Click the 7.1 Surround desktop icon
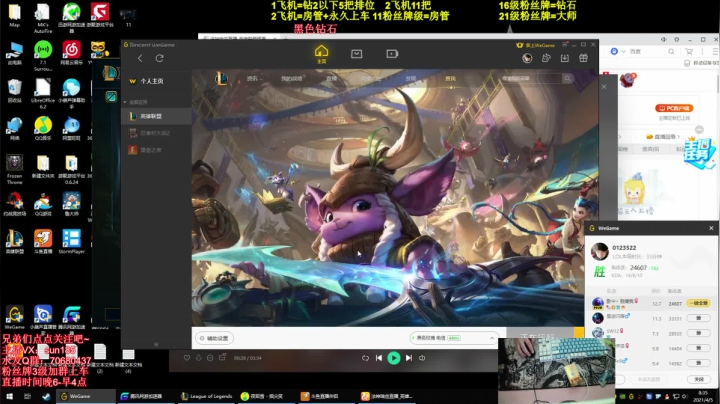The image size is (720, 404). coord(43,56)
